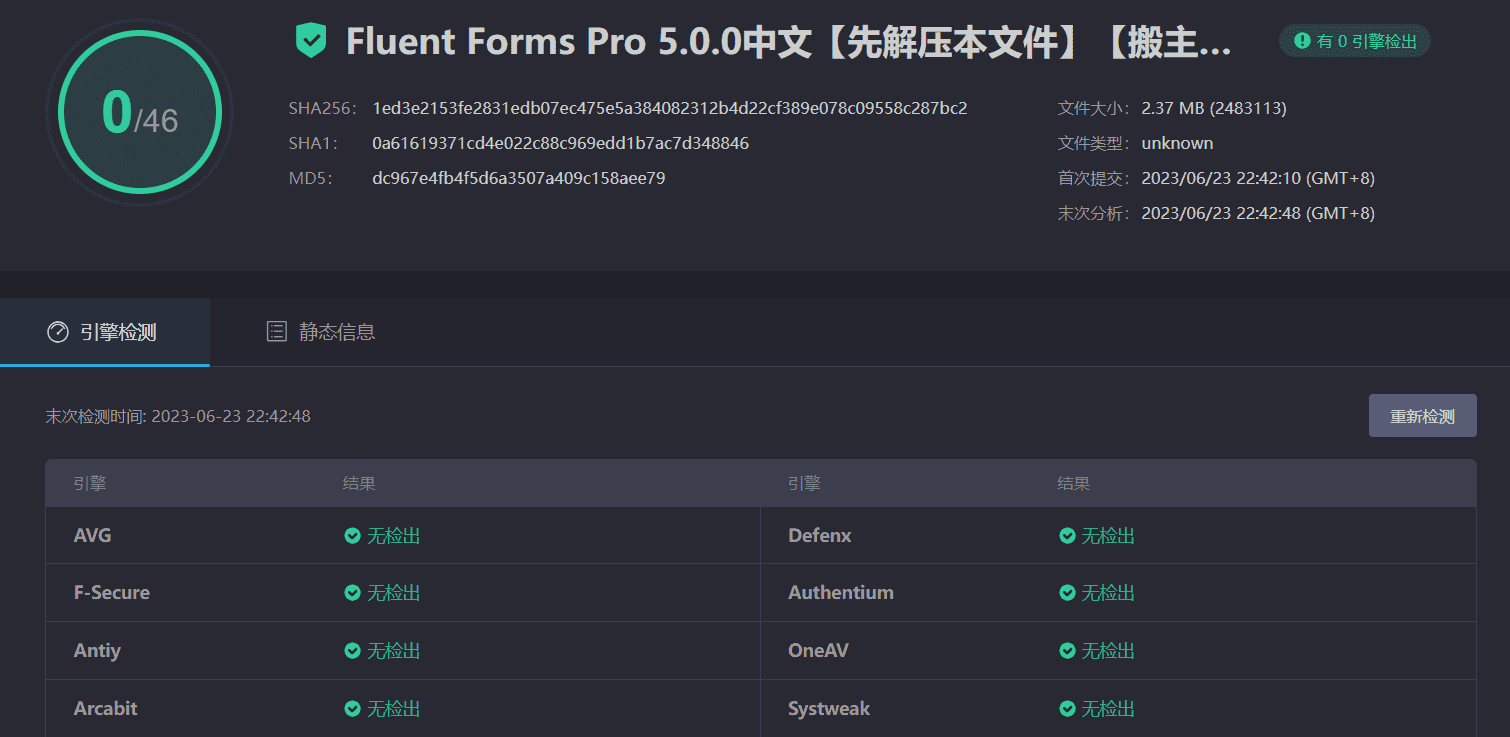Click the file type value 'unknown'

[x=1177, y=143]
